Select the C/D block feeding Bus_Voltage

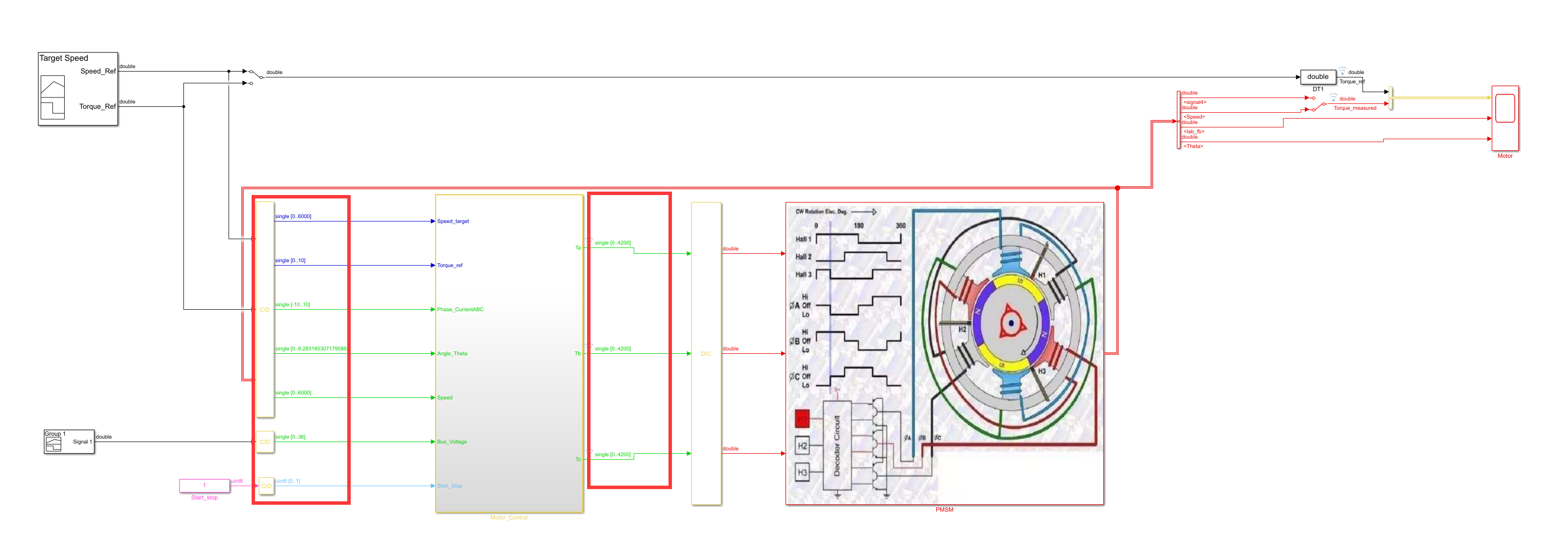coord(265,442)
